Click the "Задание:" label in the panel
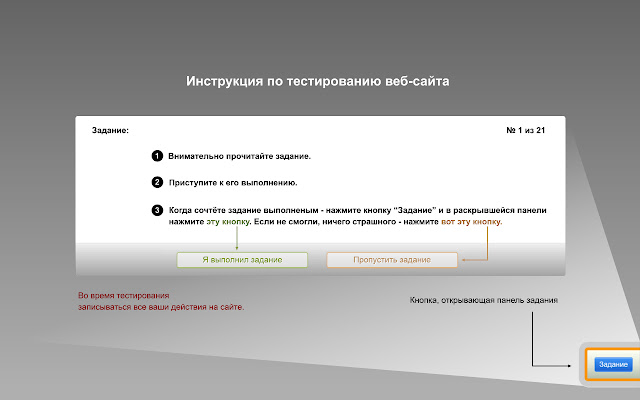The width and height of the screenshot is (640, 400). [110, 131]
